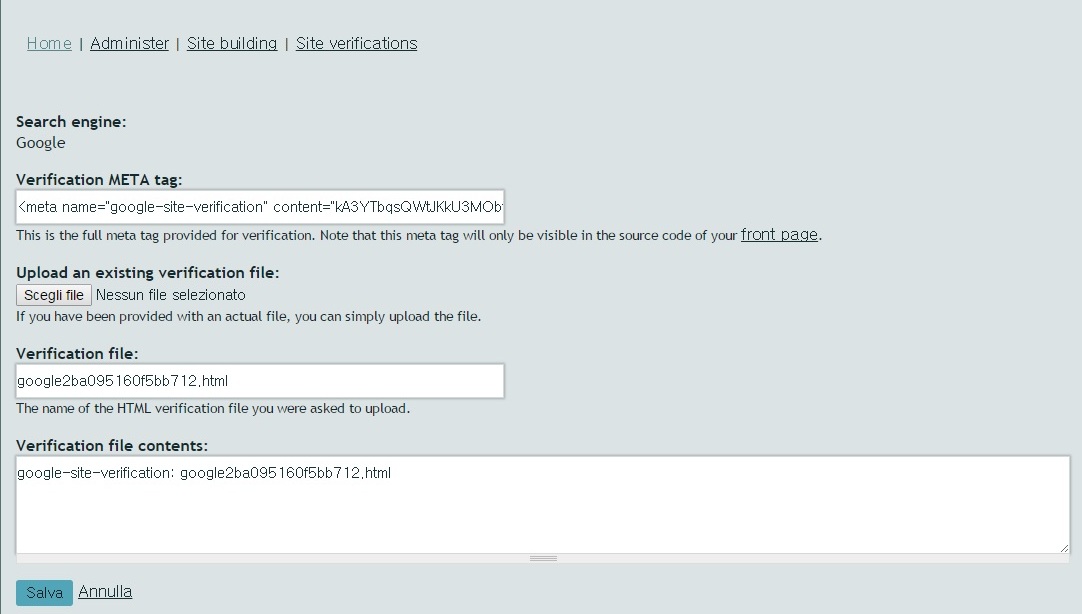Click the Nessun file selezionato text
Screen dimensions: 1082x614
tap(170, 295)
